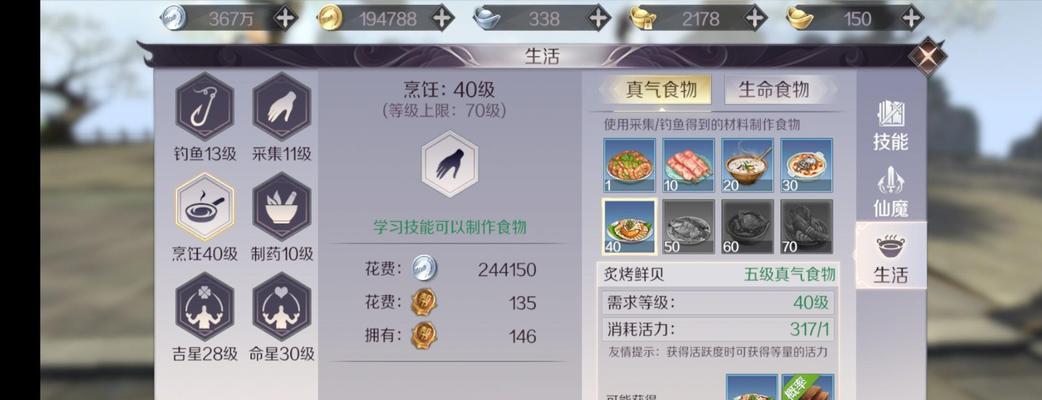Add more gold coins with plus button
This screenshot has width=1042, height=400.
coord(443,18)
